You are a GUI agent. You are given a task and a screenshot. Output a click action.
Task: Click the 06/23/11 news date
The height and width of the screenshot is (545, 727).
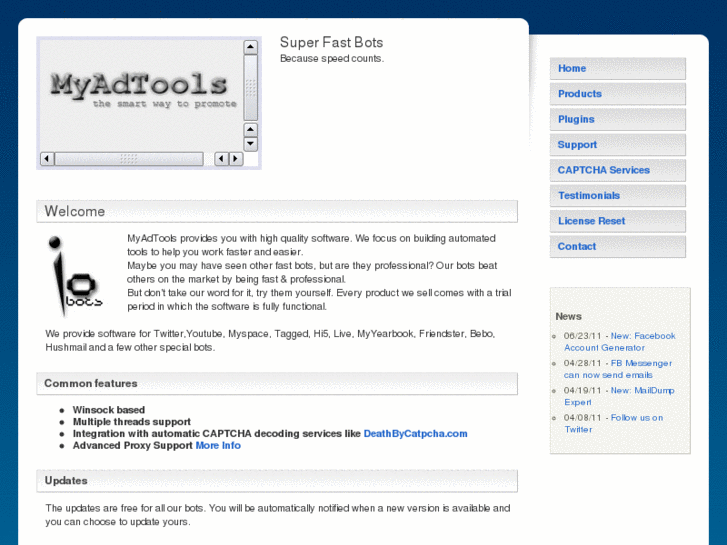(583, 336)
